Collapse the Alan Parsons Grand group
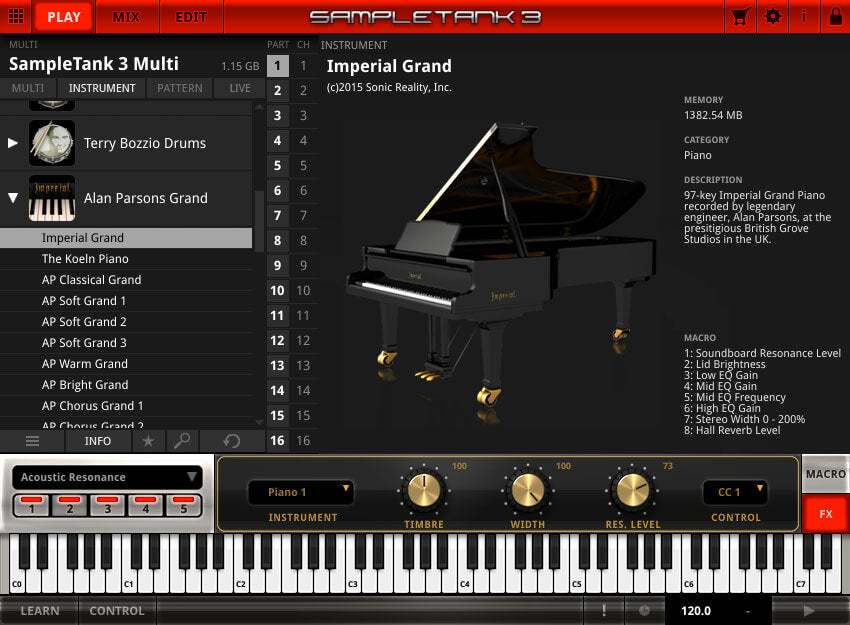 (14, 198)
